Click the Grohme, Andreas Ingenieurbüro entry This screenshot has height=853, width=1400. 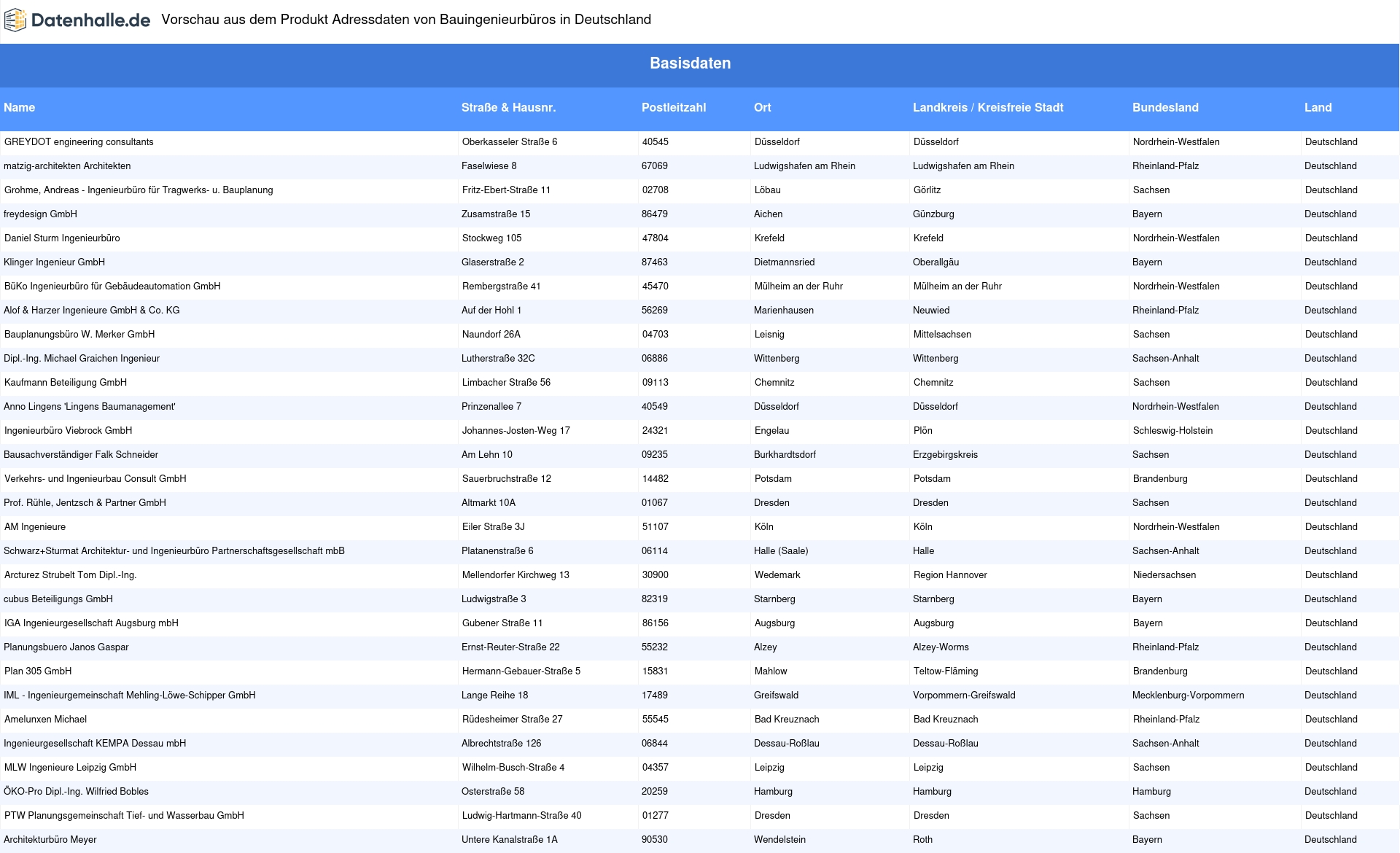tap(139, 190)
